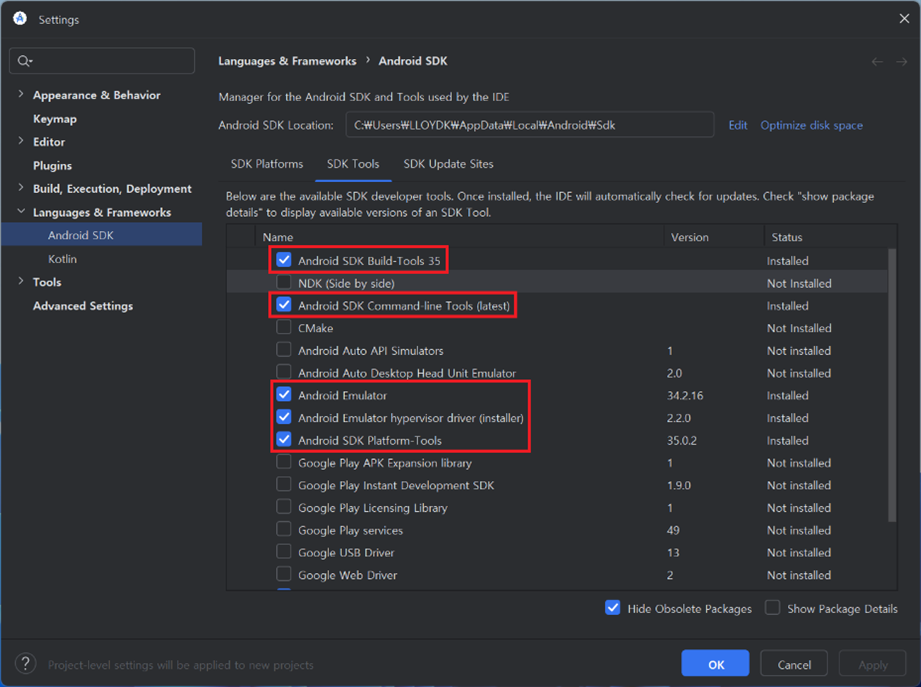Toggle Hide Obsolete Packages checkbox

[x=613, y=608]
